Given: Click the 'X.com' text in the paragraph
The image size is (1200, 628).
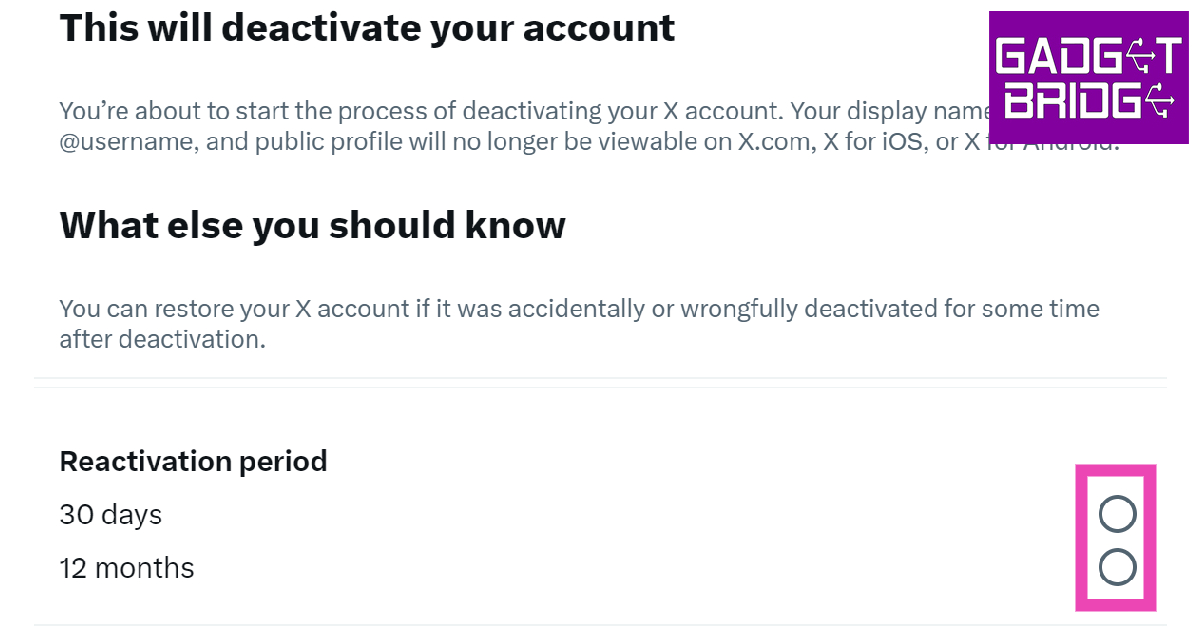Looking at the screenshot, I should click(771, 143).
